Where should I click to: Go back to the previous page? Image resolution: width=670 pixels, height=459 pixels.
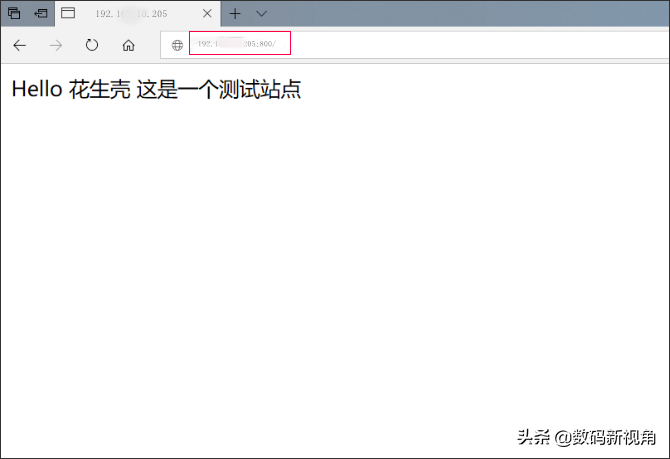[x=19, y=45]
